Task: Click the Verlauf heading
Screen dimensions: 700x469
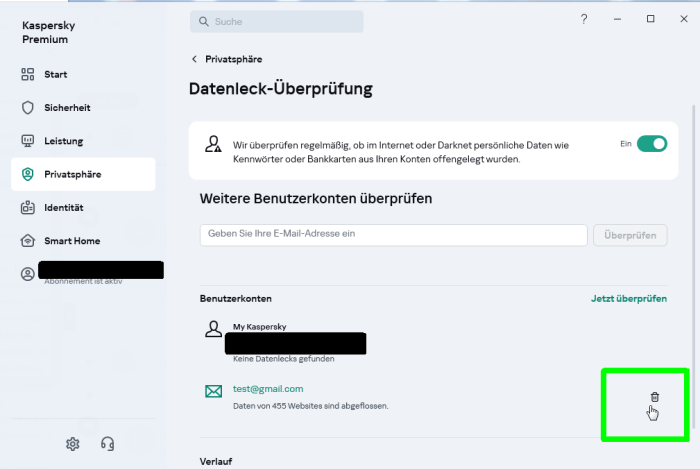Action: (216, 461)
